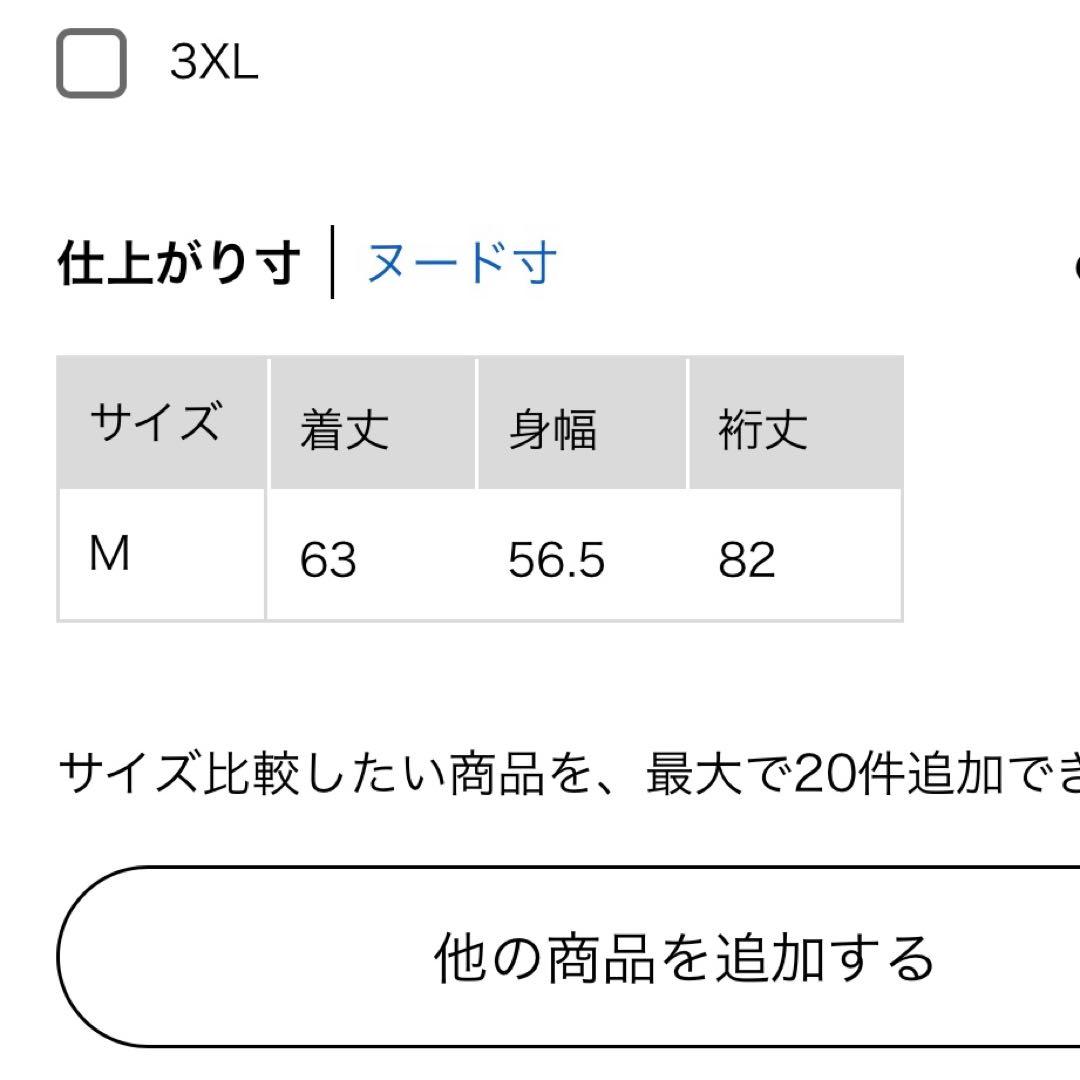Add another product for size comparison
The width and height of the screenshot is (1080, 1080).
point(540,957)
